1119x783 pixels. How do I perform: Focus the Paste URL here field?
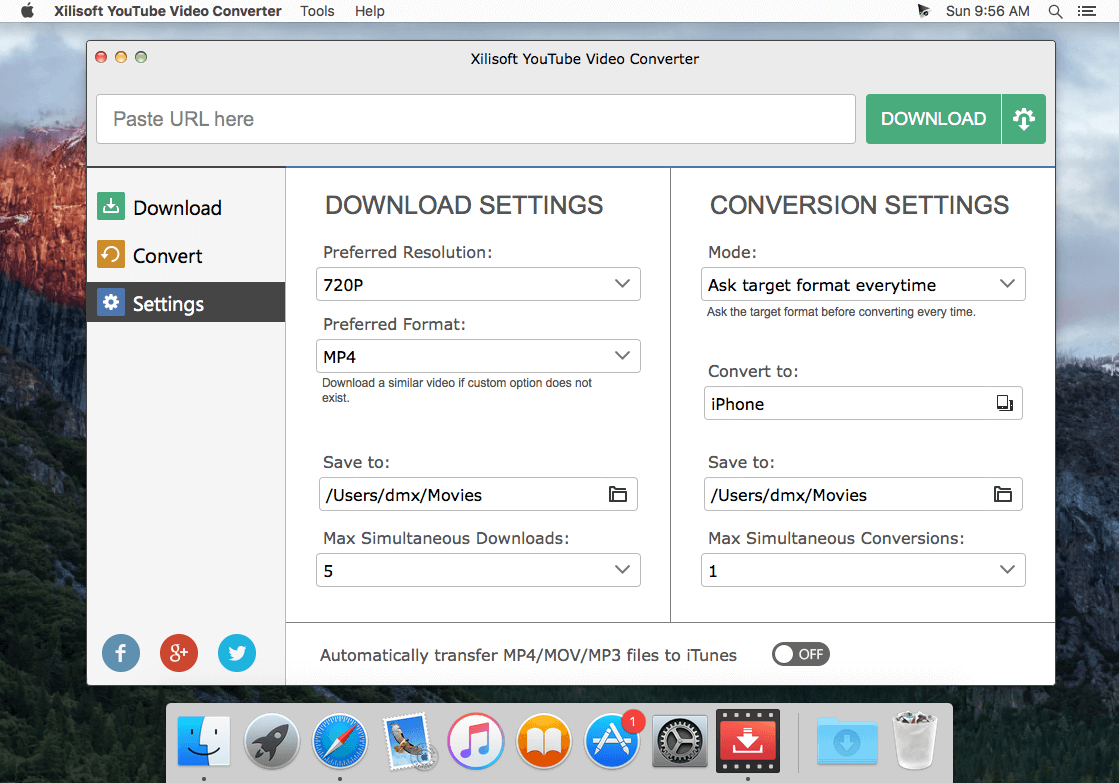coord(476,118)
